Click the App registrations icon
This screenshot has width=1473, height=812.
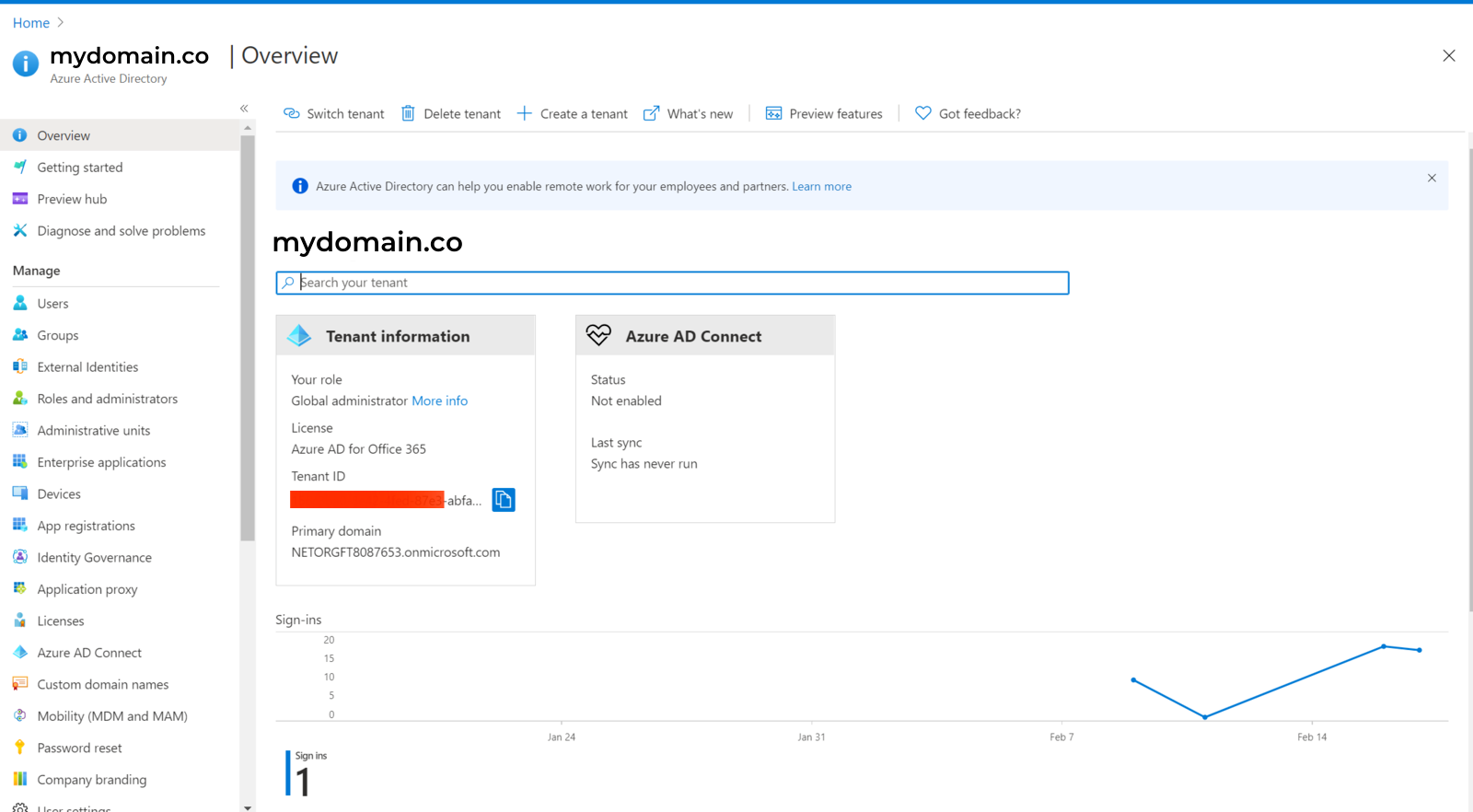point(19,526)
